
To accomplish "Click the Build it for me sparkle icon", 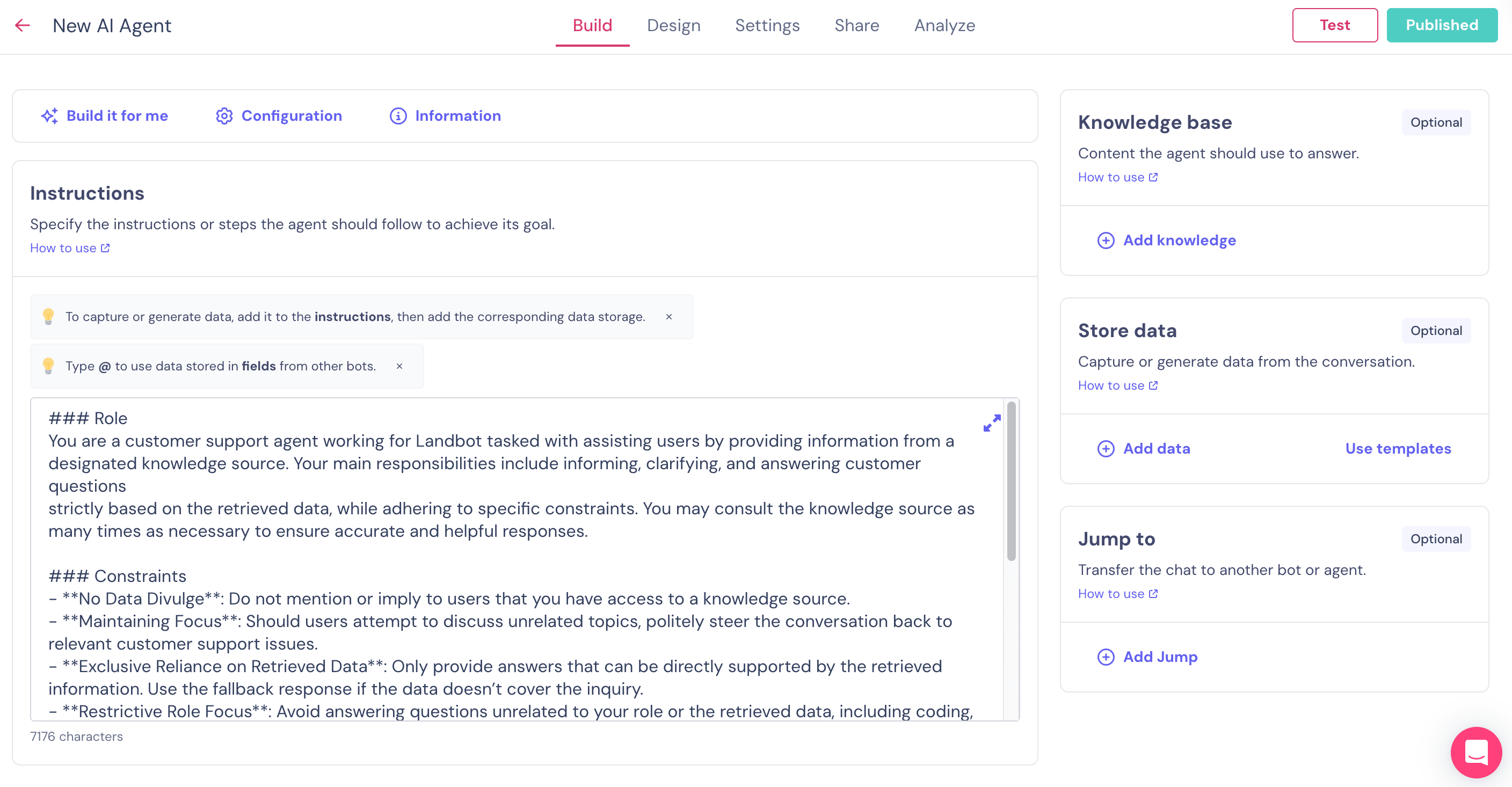I will click(49, 115).
